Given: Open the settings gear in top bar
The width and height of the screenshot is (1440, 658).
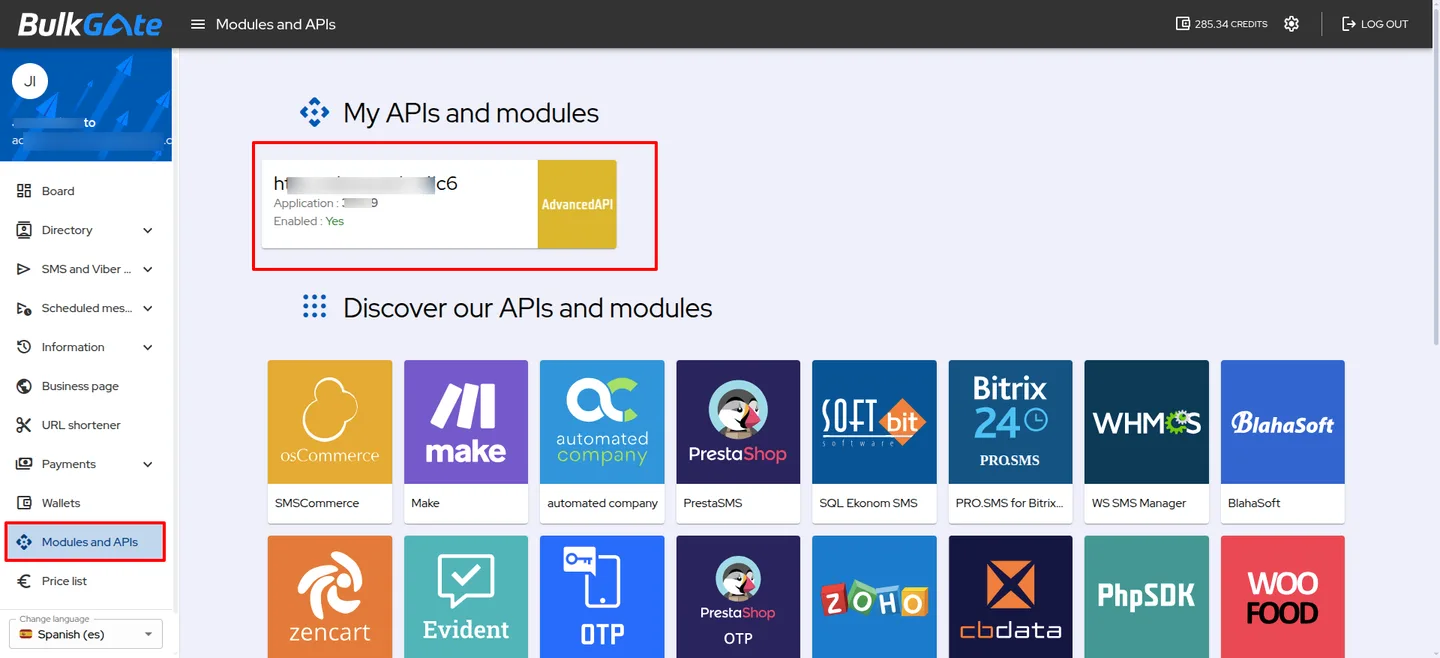Looking at the screenshot, I should click(x=1291, y=24).
